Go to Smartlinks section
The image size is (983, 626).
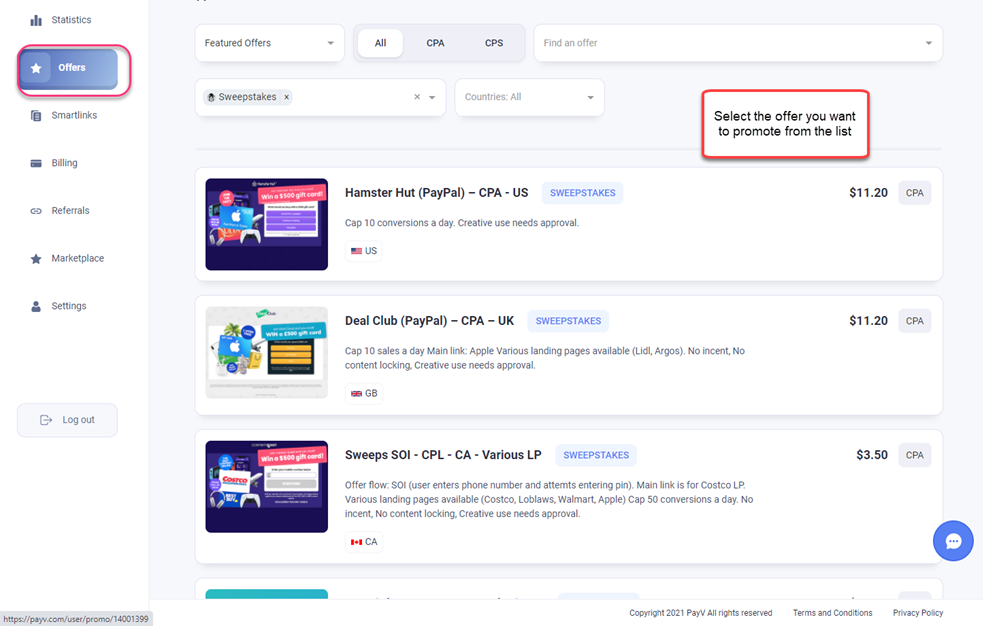coord(74,115)
